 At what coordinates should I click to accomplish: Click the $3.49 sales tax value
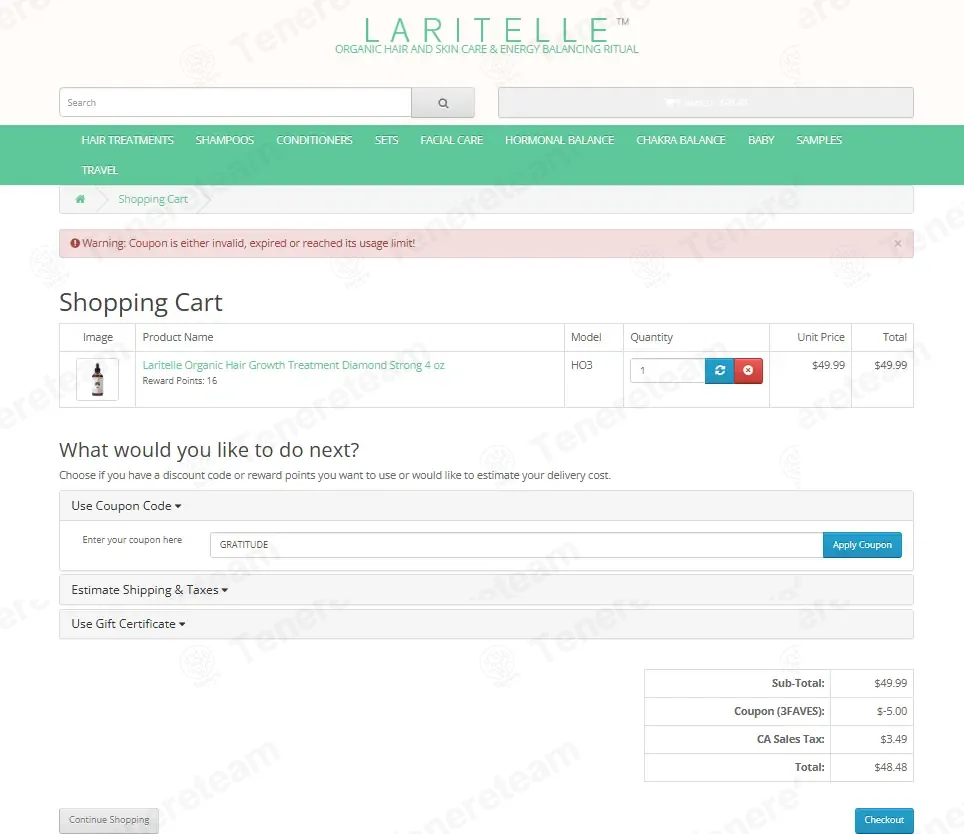[893, 739]
